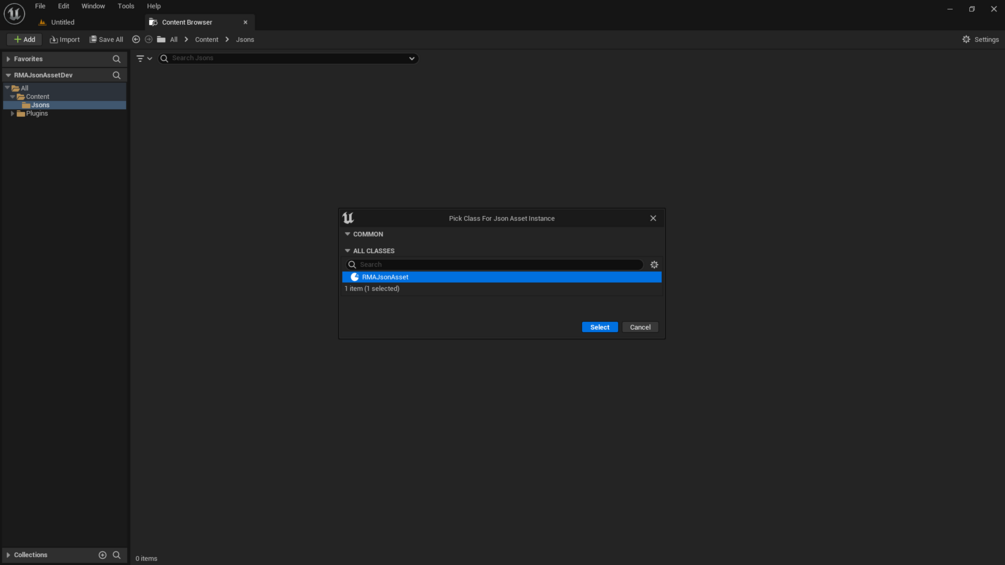Switch to the Untitled tab
The image size is (1005, 565).
pyautogui.click(x=62, y=22)
